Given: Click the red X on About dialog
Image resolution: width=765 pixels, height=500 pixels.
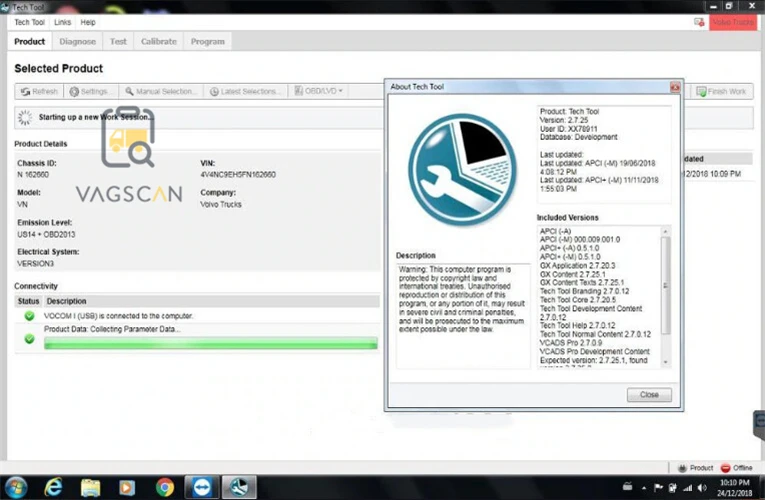Looking at the screenshot, I should [x=675, y=87].
